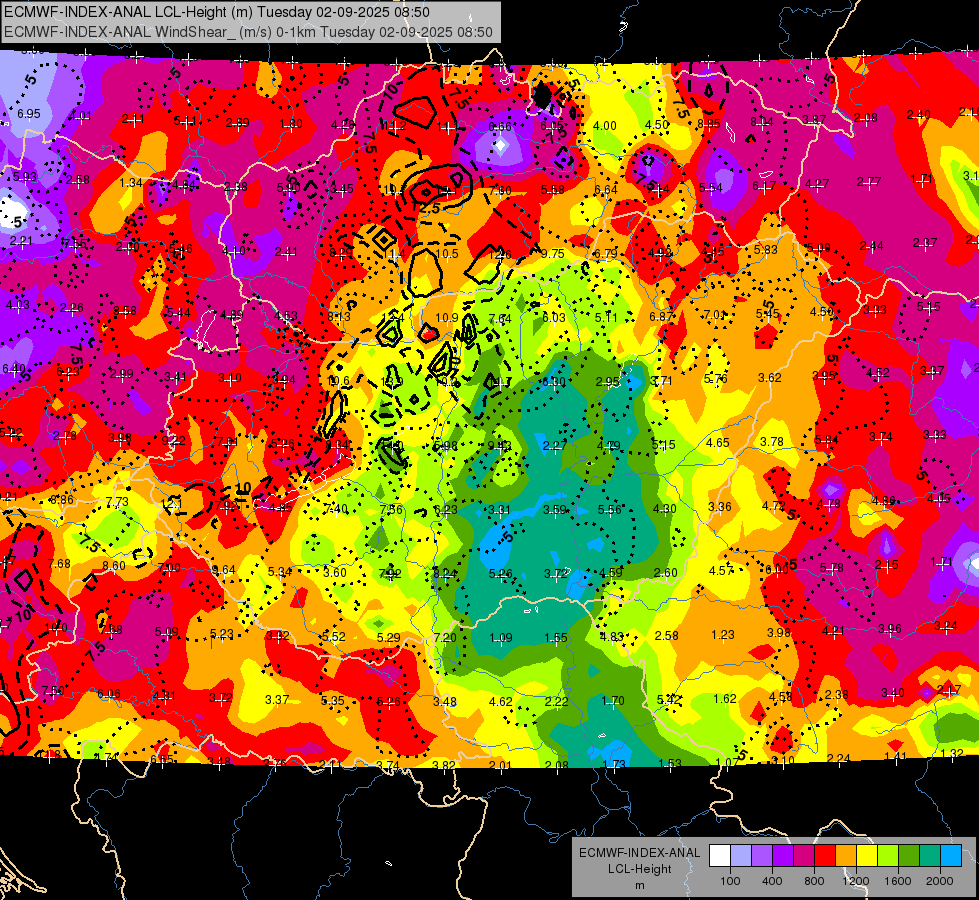Click the grid value 3.36
Image resolution: width=979 pixels, height=900 pixels.
720,507
